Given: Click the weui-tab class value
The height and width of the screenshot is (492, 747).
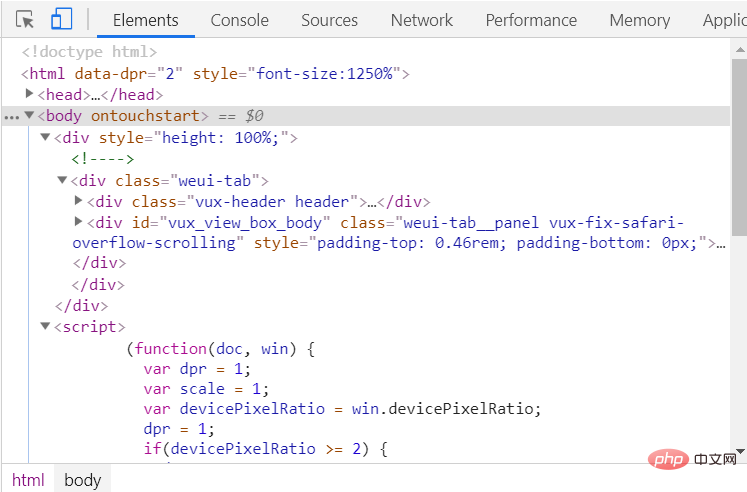Looking at the screenshot, I should (x=215, y=181).
